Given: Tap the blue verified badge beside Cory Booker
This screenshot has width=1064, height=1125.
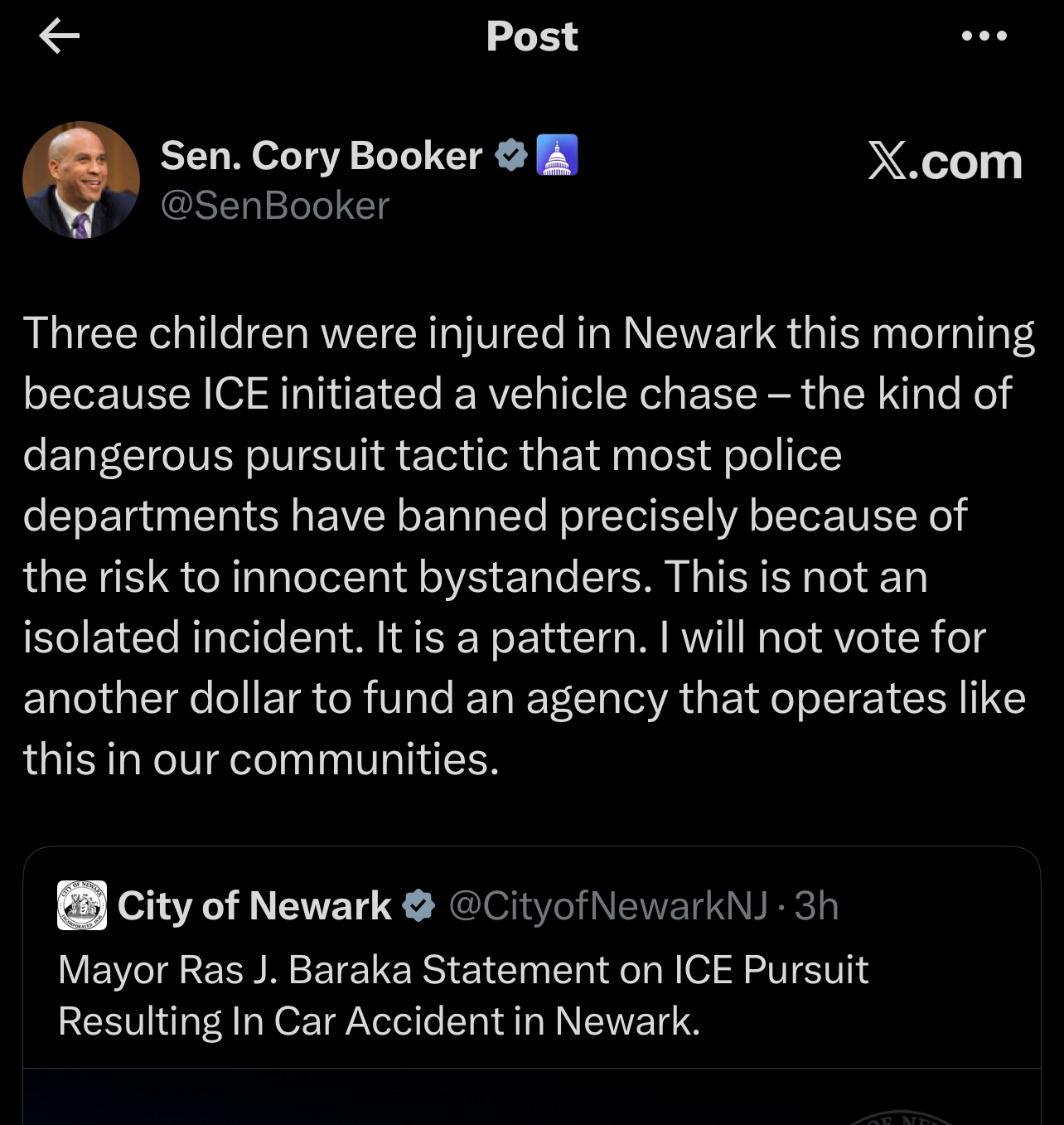Looking at the screenshot, I should (510, 156).
